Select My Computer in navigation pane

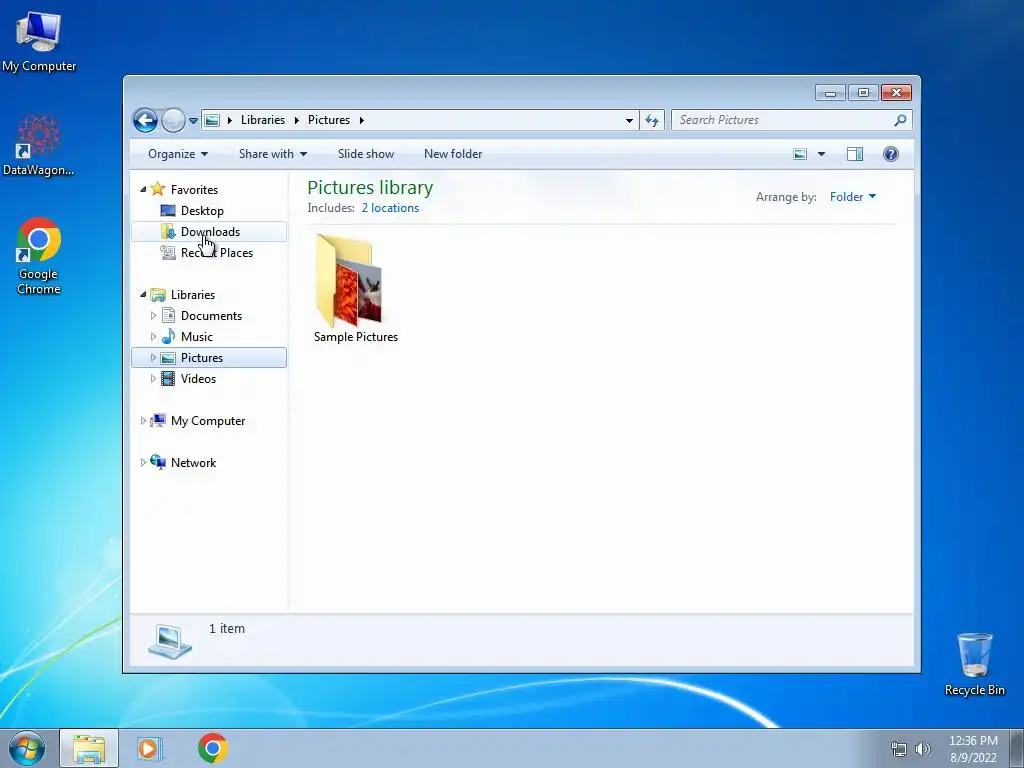tap(208, 421)
